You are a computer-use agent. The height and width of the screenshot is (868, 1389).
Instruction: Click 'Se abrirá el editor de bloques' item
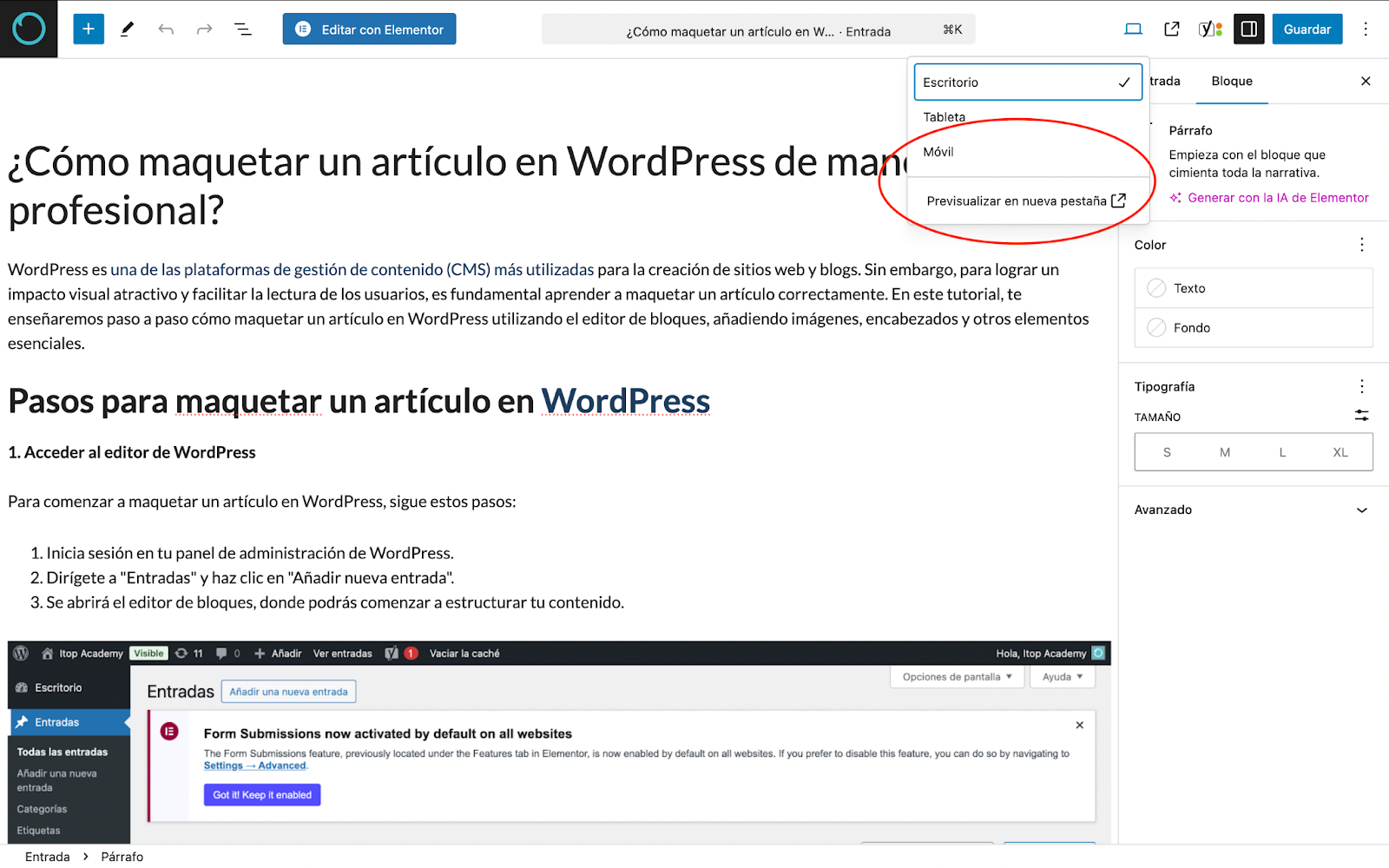335,602
